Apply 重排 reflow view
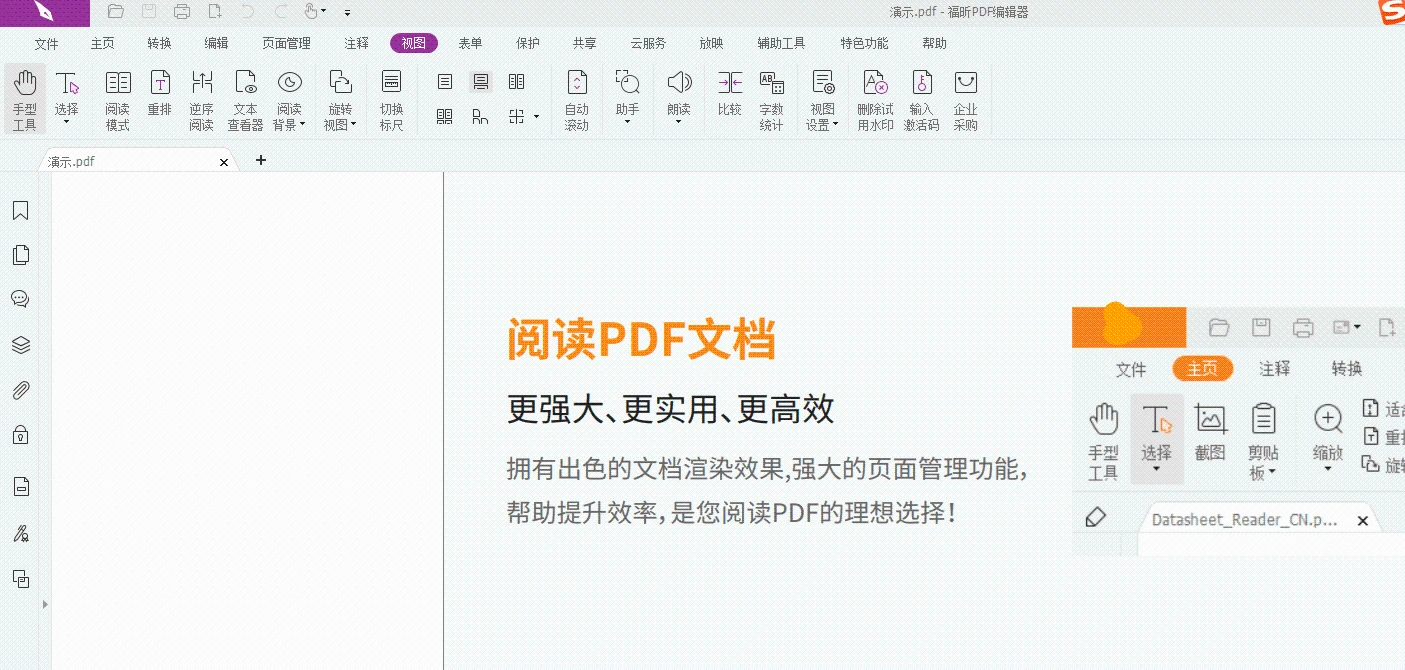 (160, 94)
